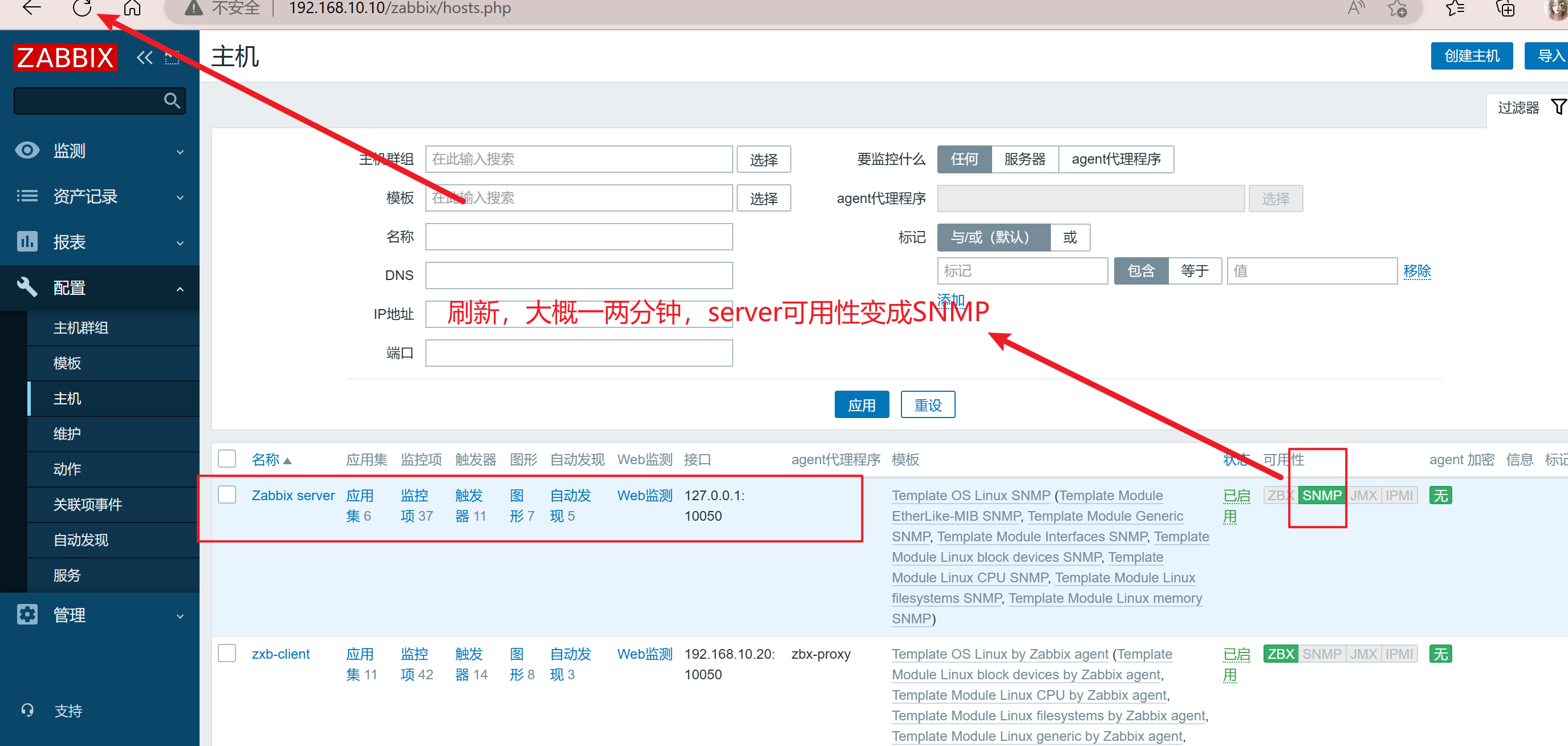Open 模板 in the sidebar
This screenshot has height=746, width=1568.
tap(113, 363)
